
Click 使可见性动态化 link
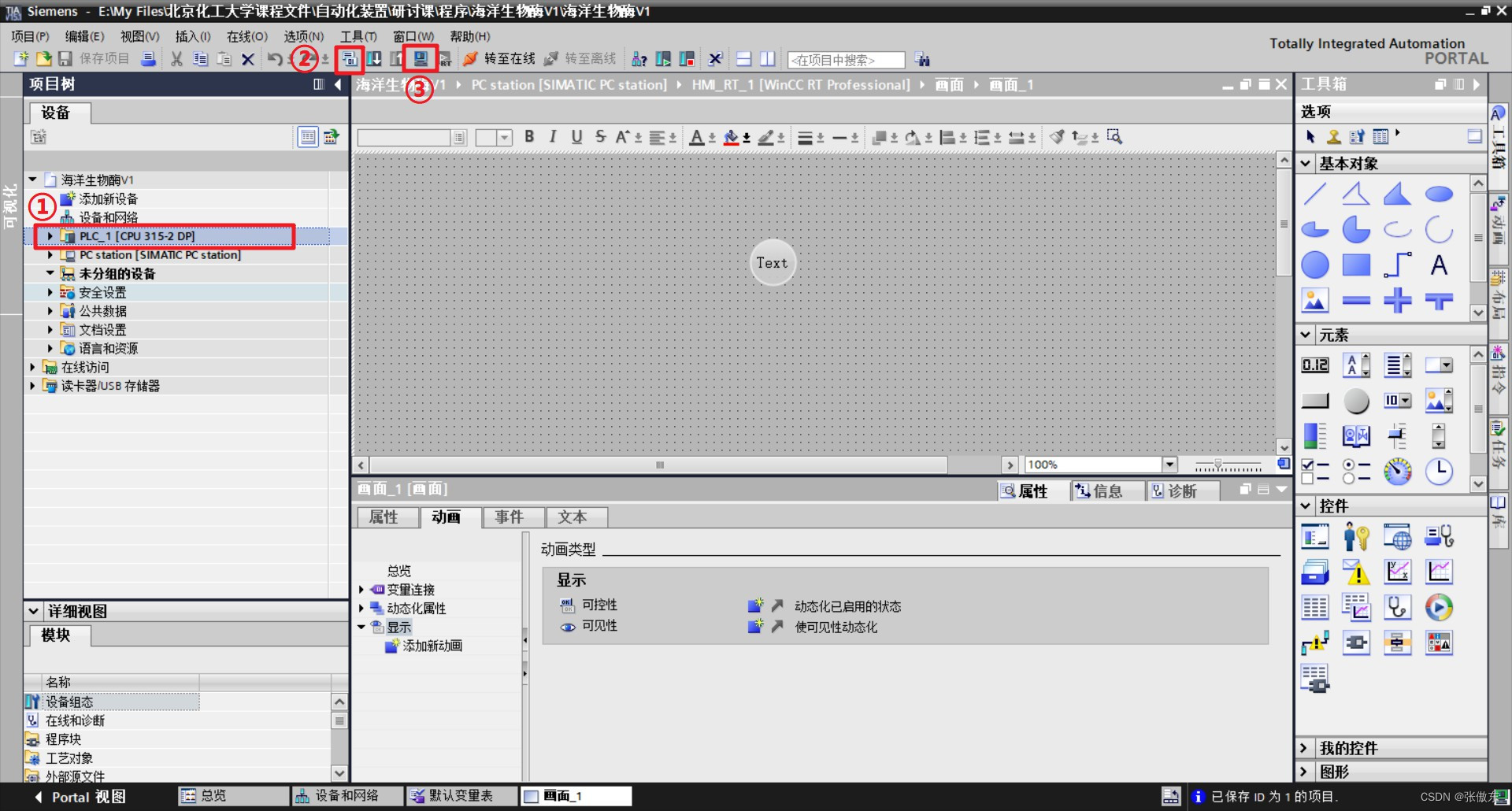point(836,627)
